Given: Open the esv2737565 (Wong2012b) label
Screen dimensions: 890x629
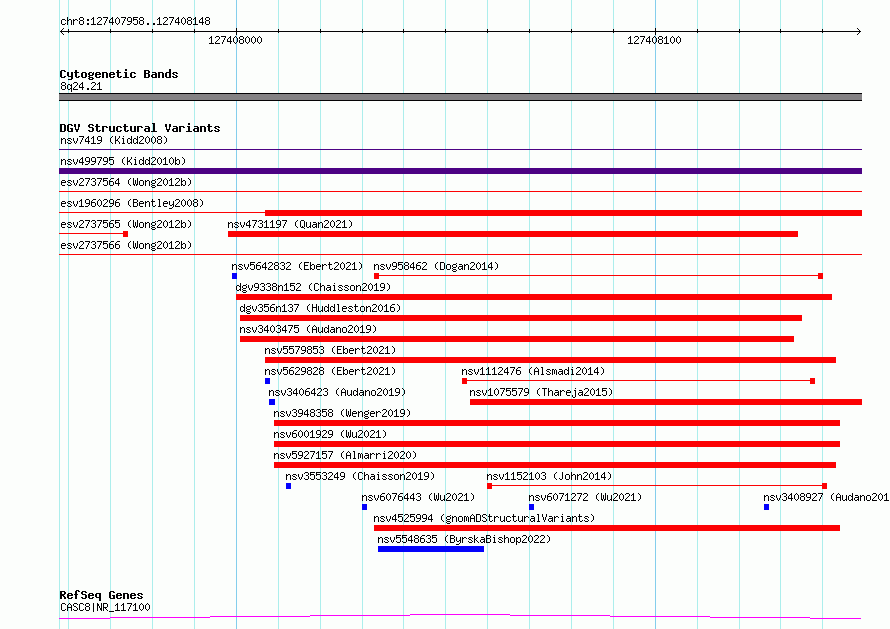Looking at the screenshot, I should pos(126,224).
